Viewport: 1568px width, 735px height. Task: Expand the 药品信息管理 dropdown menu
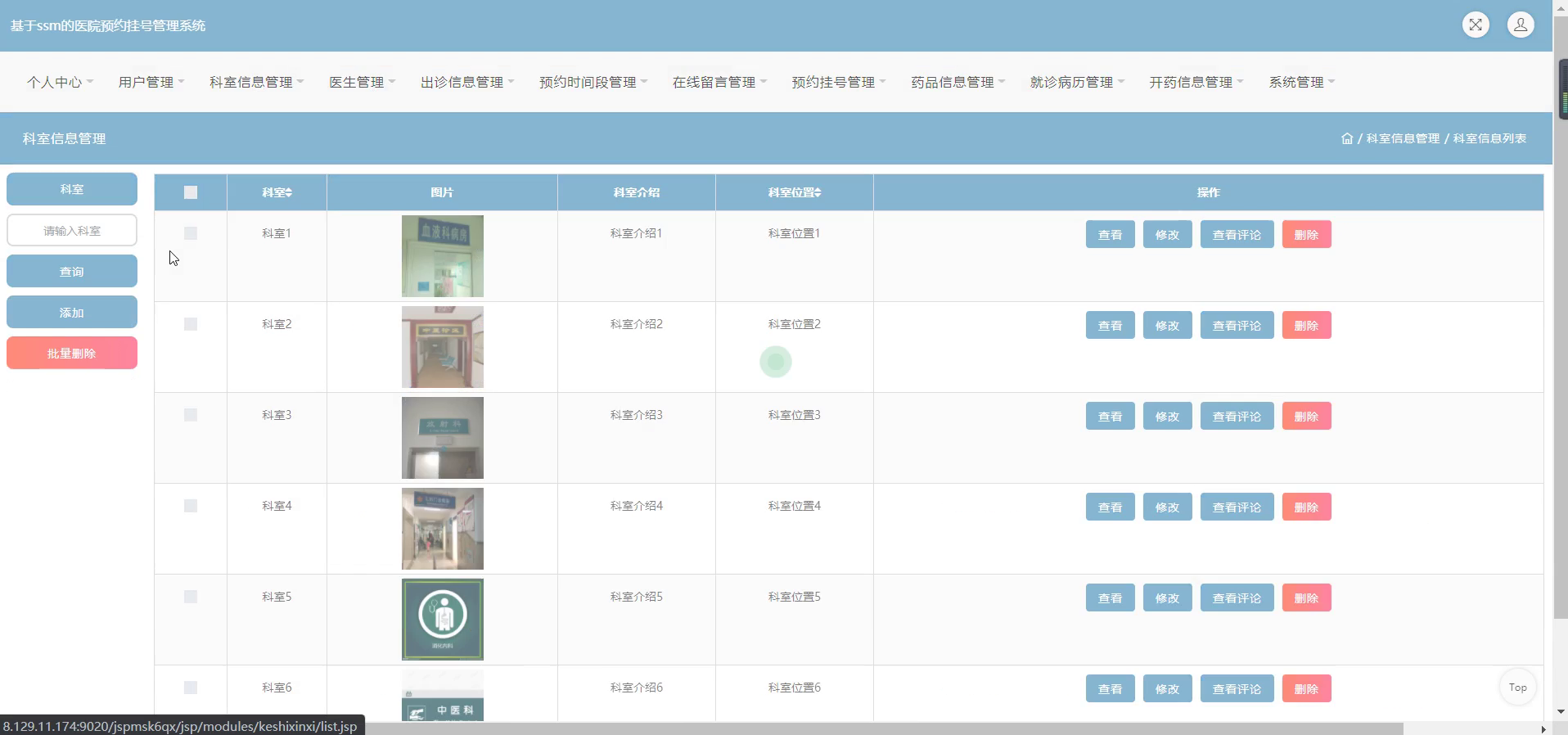coord(958,82)
